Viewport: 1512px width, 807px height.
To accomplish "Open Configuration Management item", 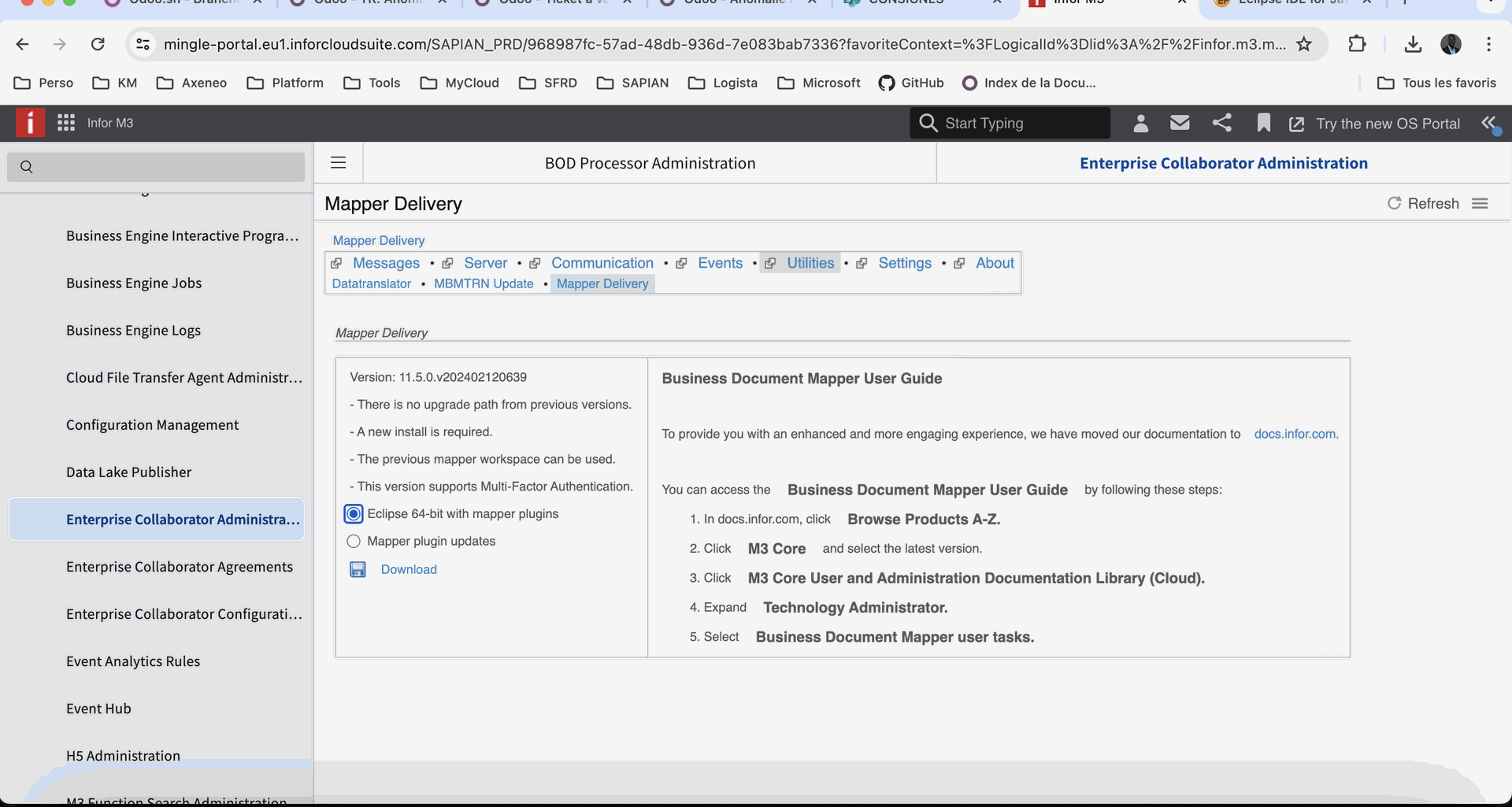I will (152, 425).
